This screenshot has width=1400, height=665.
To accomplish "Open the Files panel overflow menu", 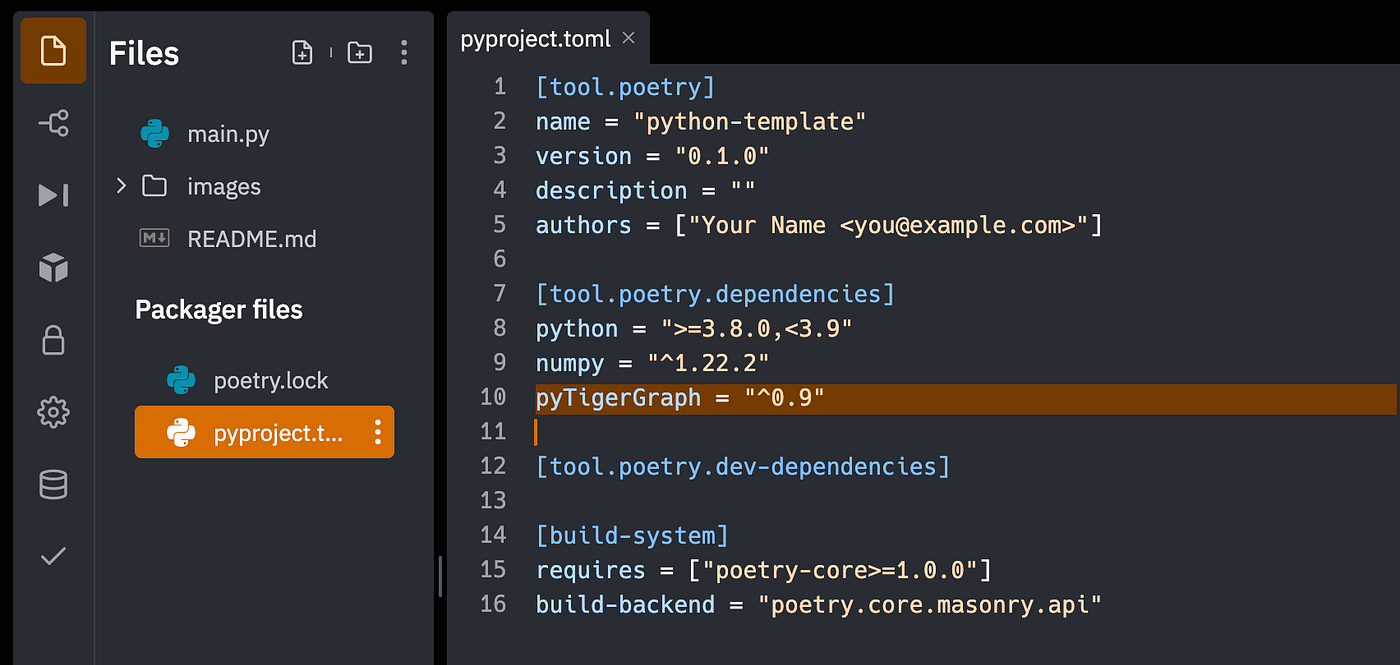I will click(404, 52).
